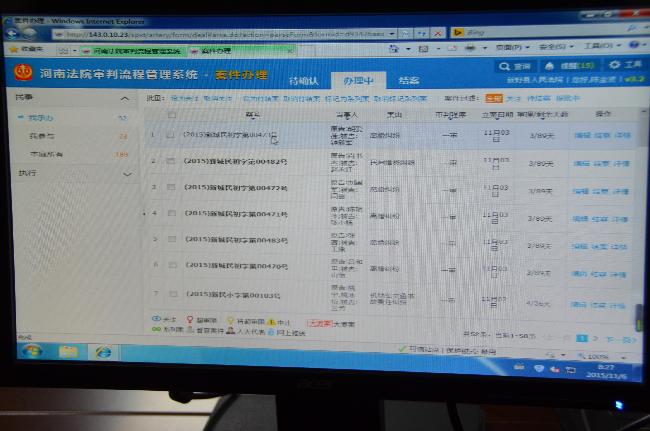This screenshot has height=431, width=650.
Task: Open the 工具(O) IE dropdown menu
Action: [602, 45]
